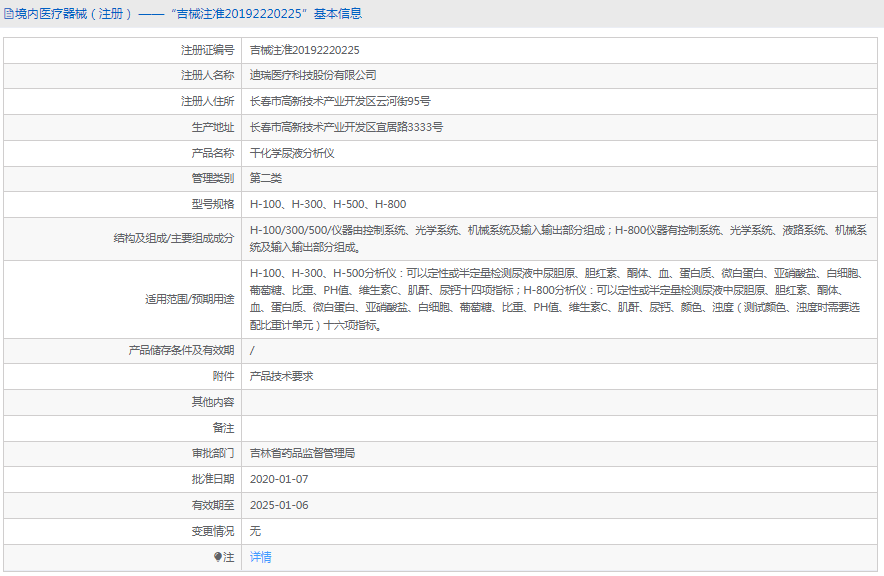Image resolution: width=884 pixels, height=576 pixels.
Task: Select the 产品储存条件及有效期 "/" cell
Action: (252, 350)
